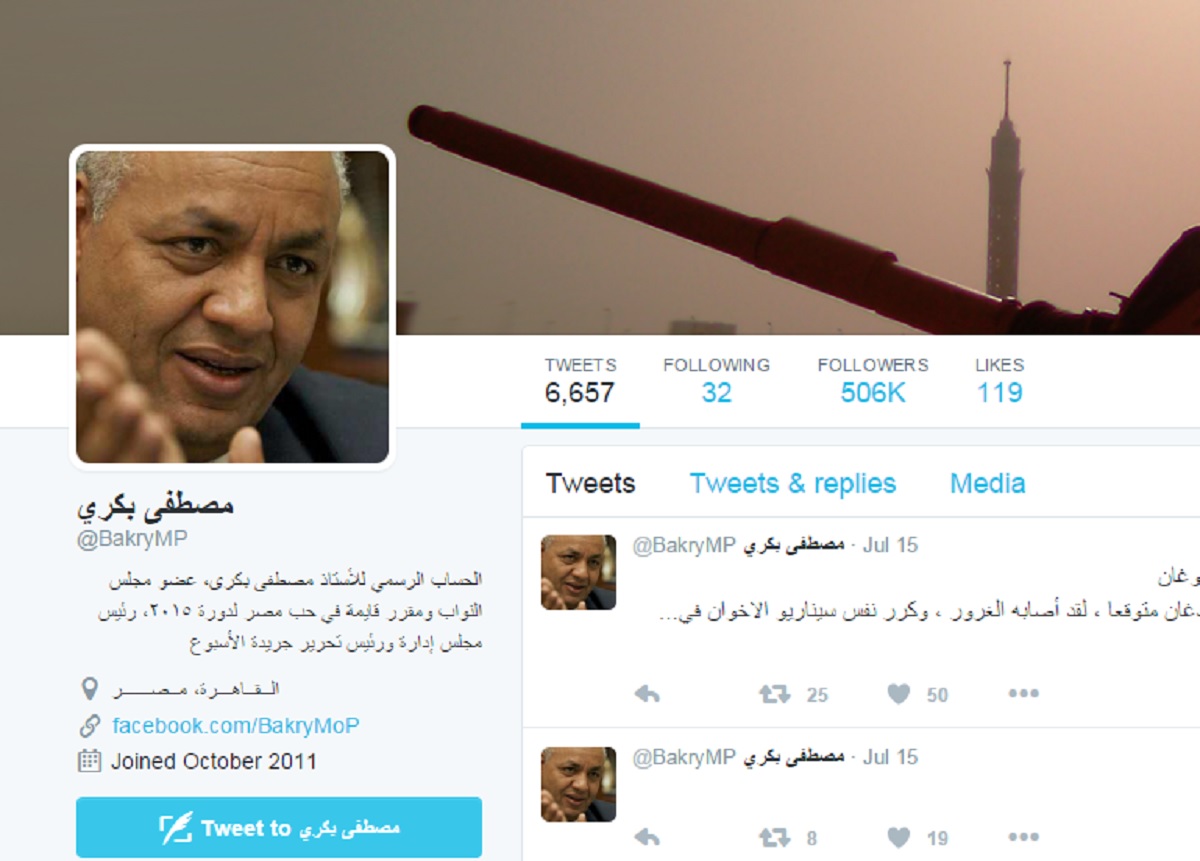The image size is (1200, 861).
Task: Reply to the first Jul 15 tweet
Action: [647, 694]
